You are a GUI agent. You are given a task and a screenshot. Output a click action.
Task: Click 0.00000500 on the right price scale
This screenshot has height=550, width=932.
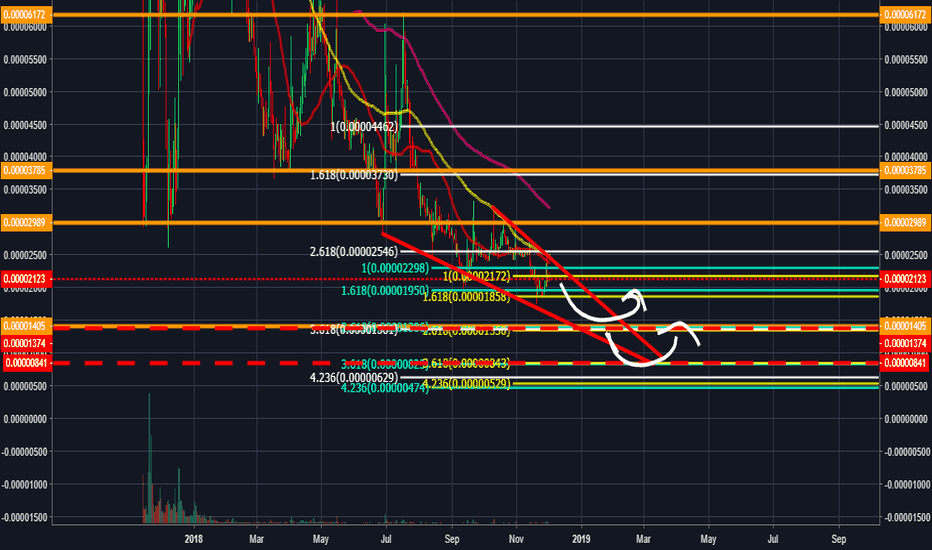pos(905,386)
